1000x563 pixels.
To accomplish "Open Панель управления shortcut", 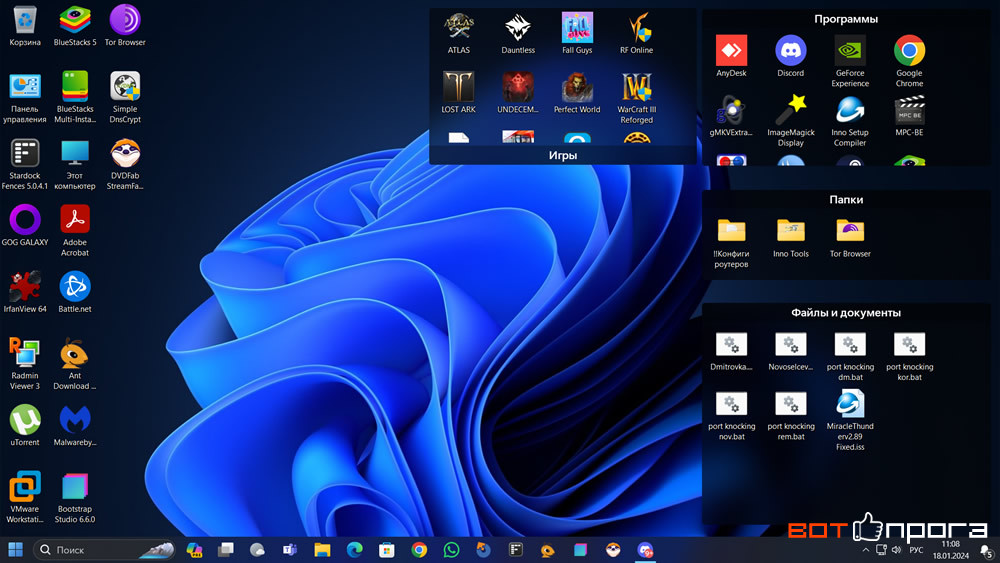I will 25,98.
